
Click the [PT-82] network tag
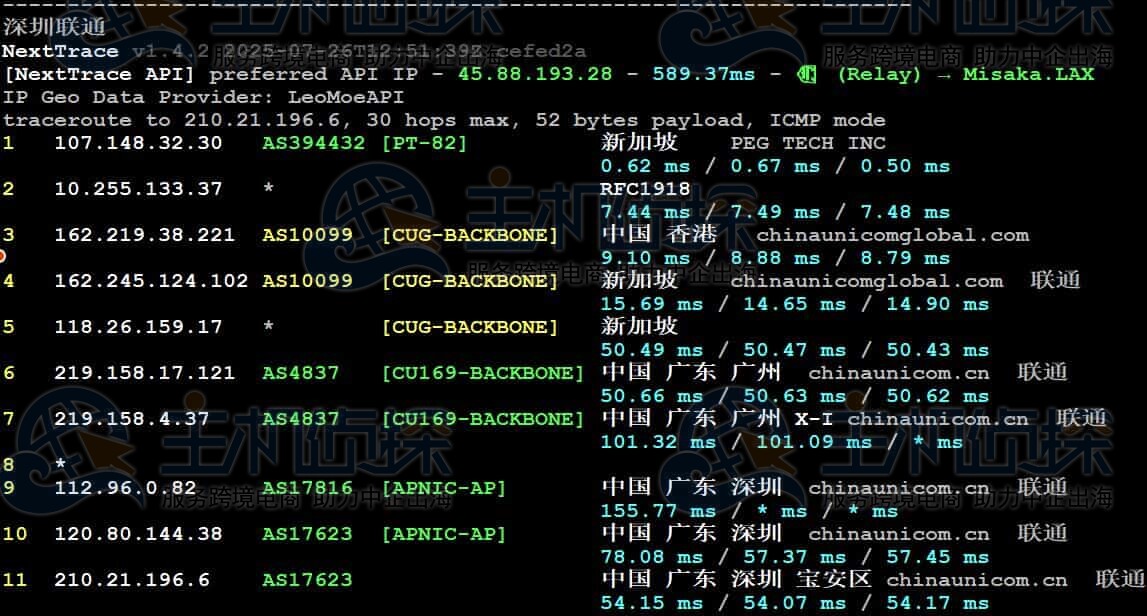pyautogui.click(x=424, y=143)
